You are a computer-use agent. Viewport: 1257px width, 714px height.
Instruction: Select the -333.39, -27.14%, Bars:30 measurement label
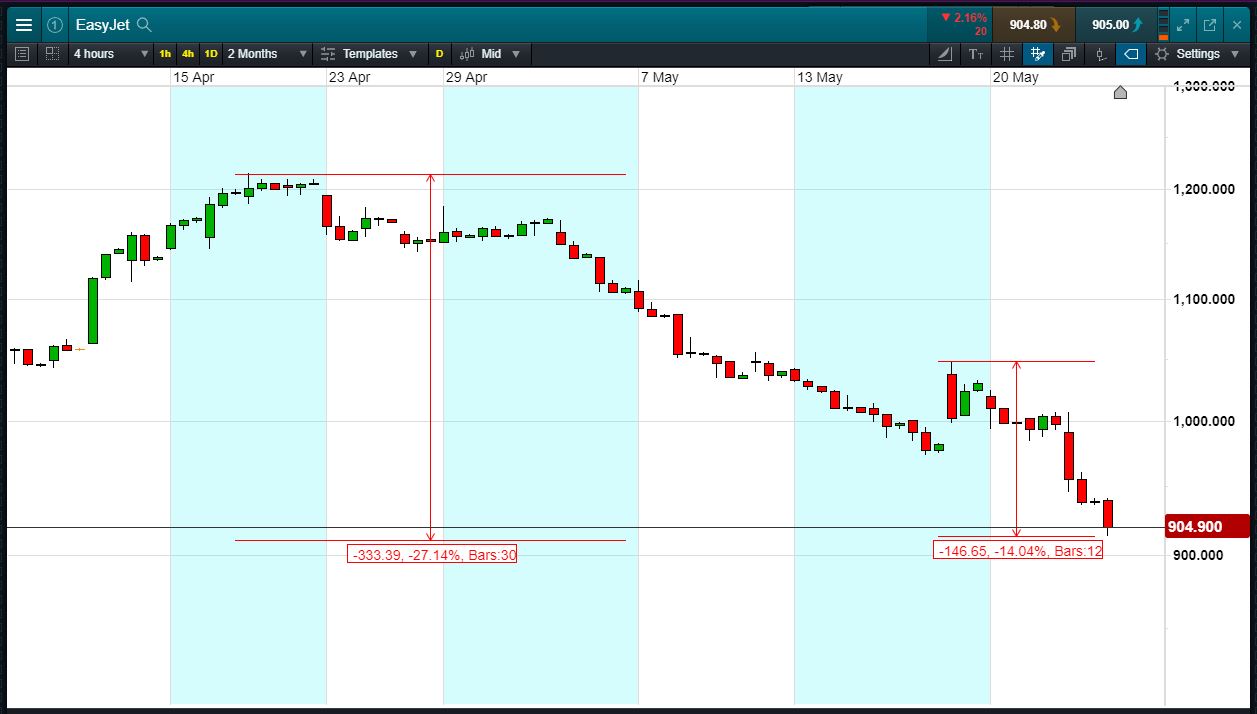[x=433, y=554]
